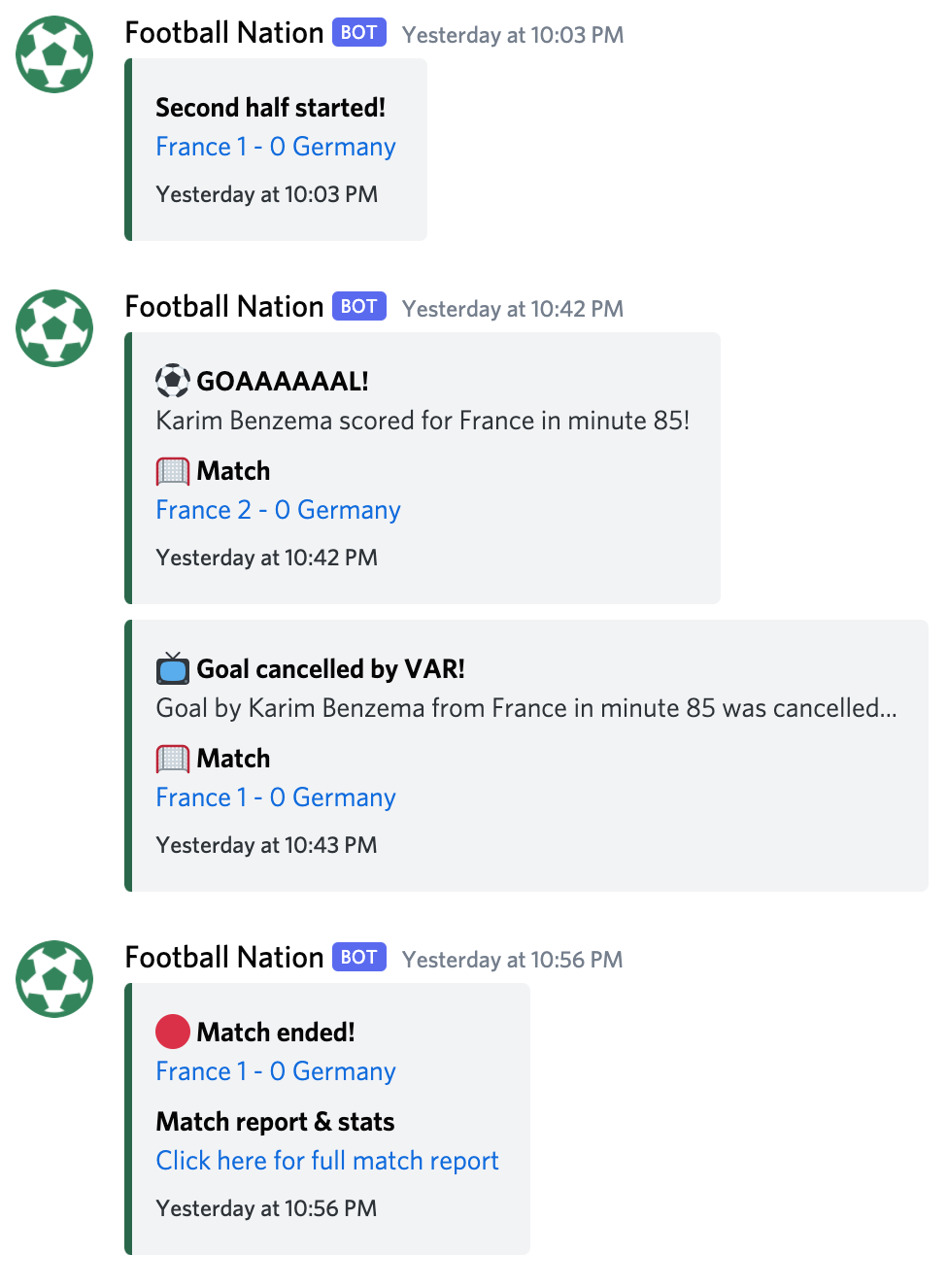The width and height of the screenshot is (948, 1288).
Task: Click the Football Nation avatar beside the 10:42 PM message
Action: 54,328
